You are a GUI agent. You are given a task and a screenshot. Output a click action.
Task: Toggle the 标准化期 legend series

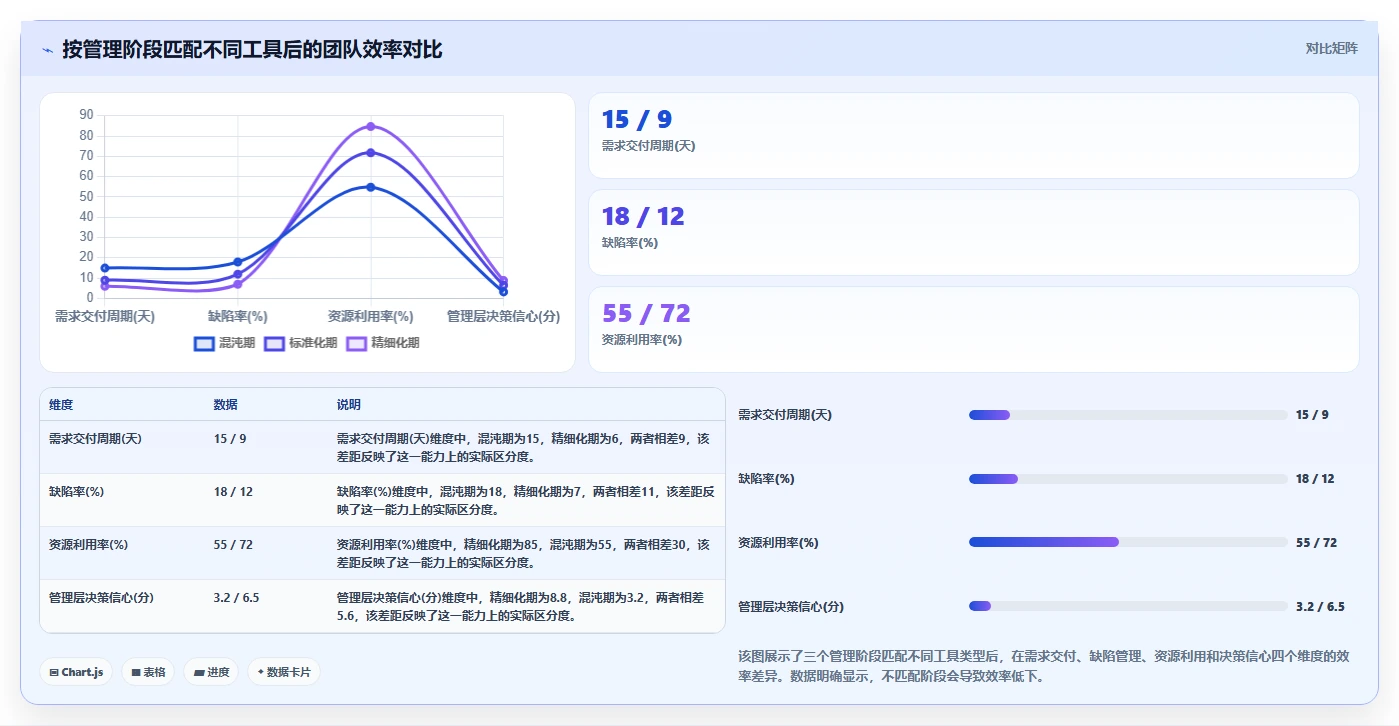[x=301, y=343]
